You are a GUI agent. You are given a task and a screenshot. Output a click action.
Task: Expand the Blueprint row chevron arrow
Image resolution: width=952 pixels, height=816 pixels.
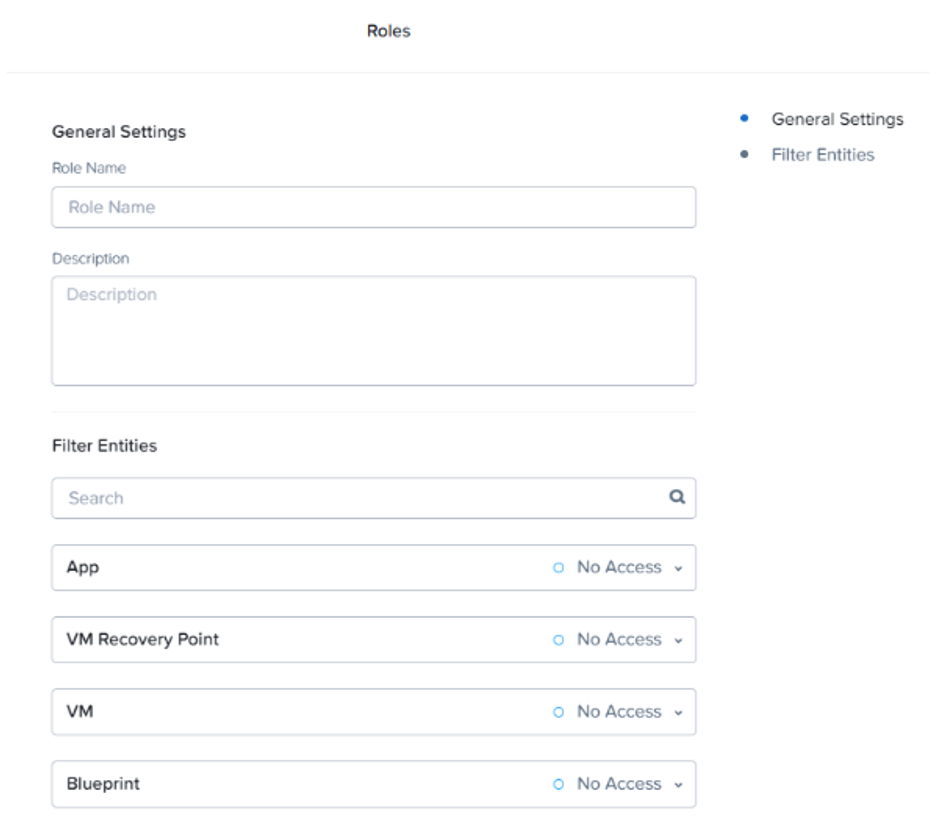click(x=679, y=785)
